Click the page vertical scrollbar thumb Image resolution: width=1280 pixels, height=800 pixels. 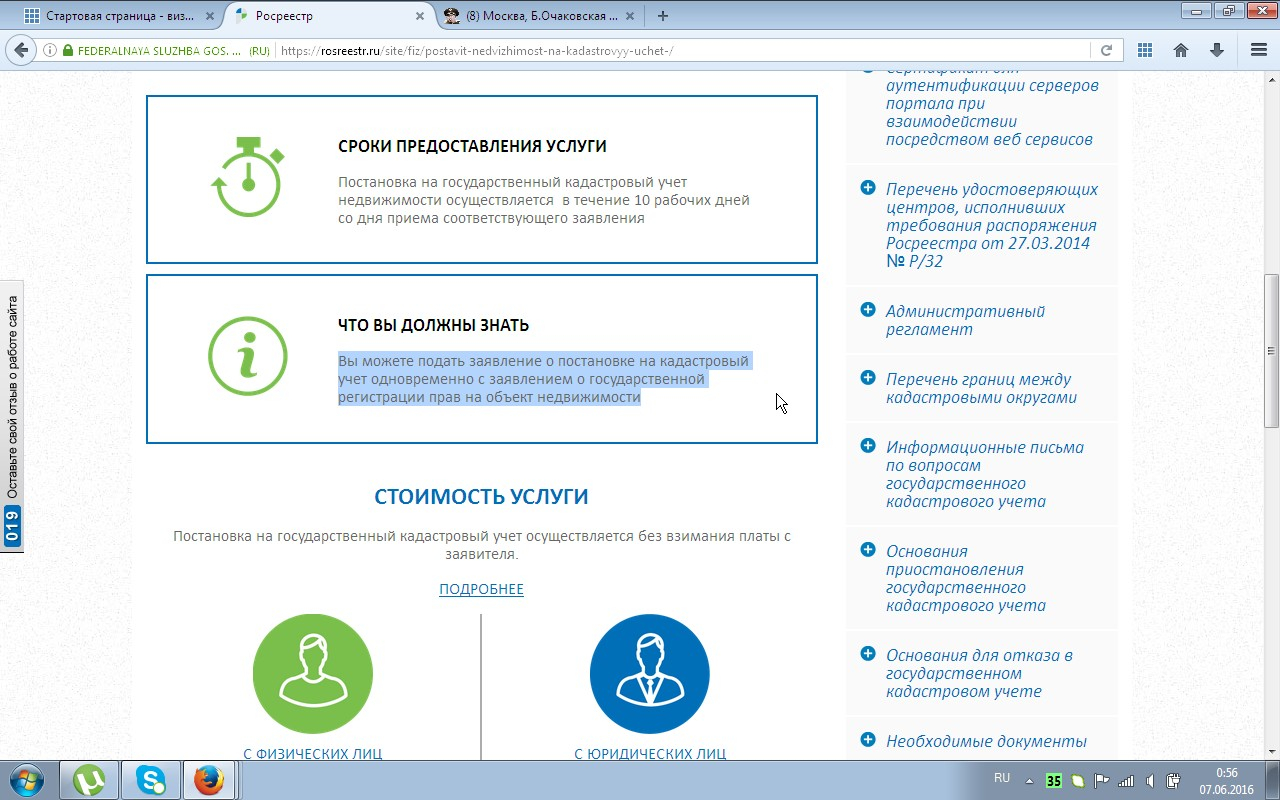tap(1271, 350)
